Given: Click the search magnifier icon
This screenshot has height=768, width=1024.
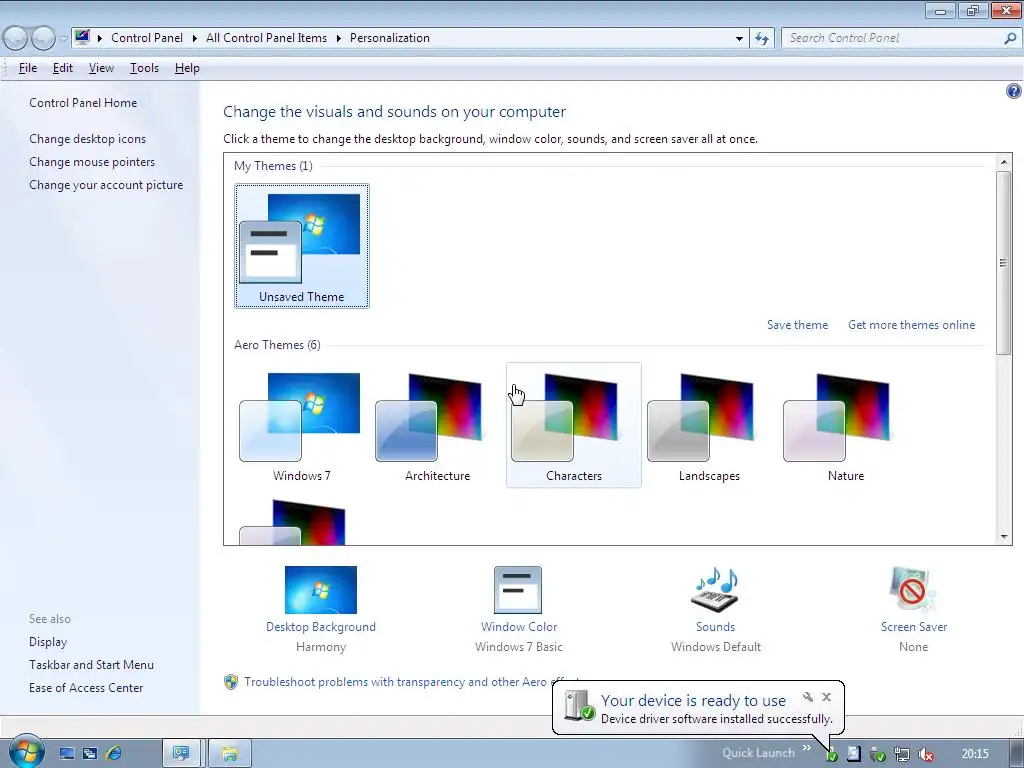Looking at the screenshot, I should point(1010,39).
